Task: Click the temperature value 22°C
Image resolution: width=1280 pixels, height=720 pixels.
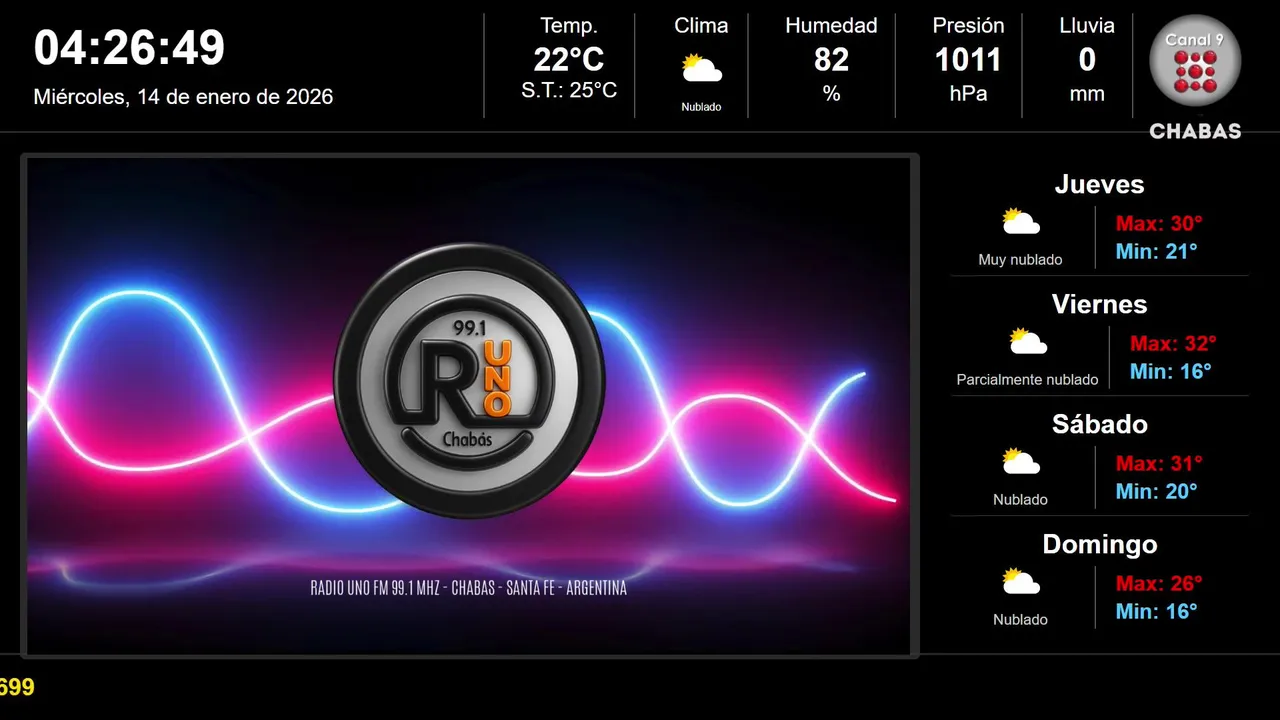Action: tap(569, 60)
